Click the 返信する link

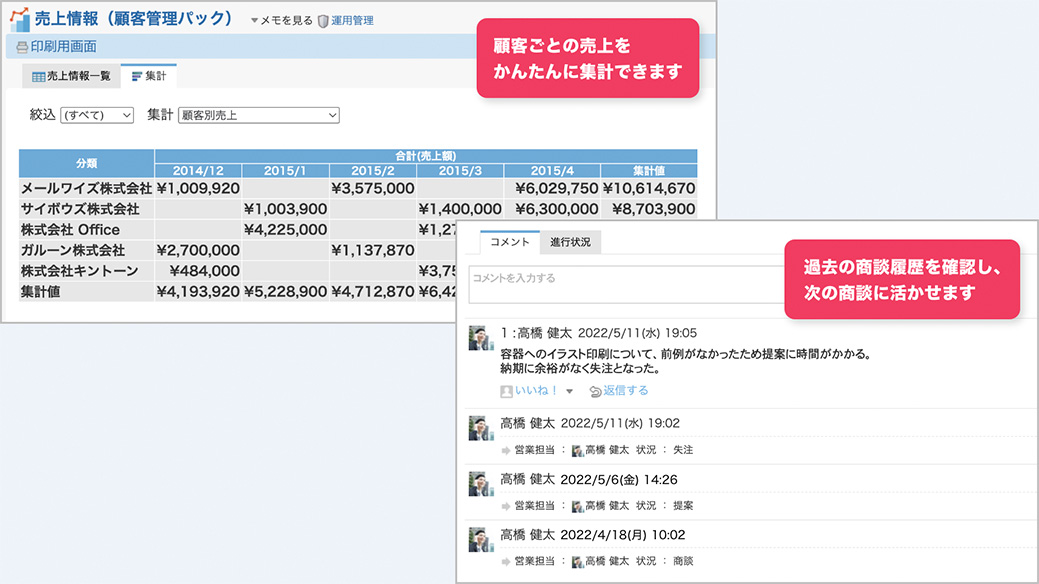coord(622,391)
